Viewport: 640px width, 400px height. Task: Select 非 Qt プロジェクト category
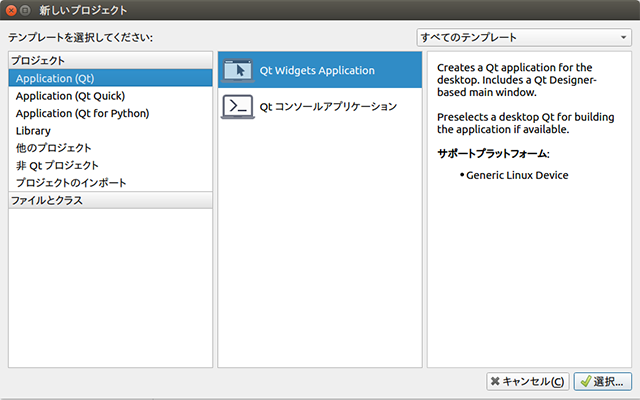(110, 165)
